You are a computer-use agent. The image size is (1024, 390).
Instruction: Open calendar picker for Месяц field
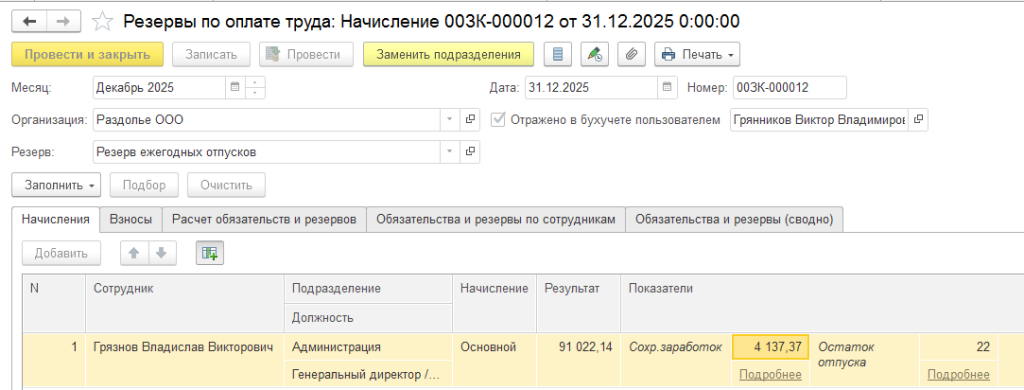point(235,87)
